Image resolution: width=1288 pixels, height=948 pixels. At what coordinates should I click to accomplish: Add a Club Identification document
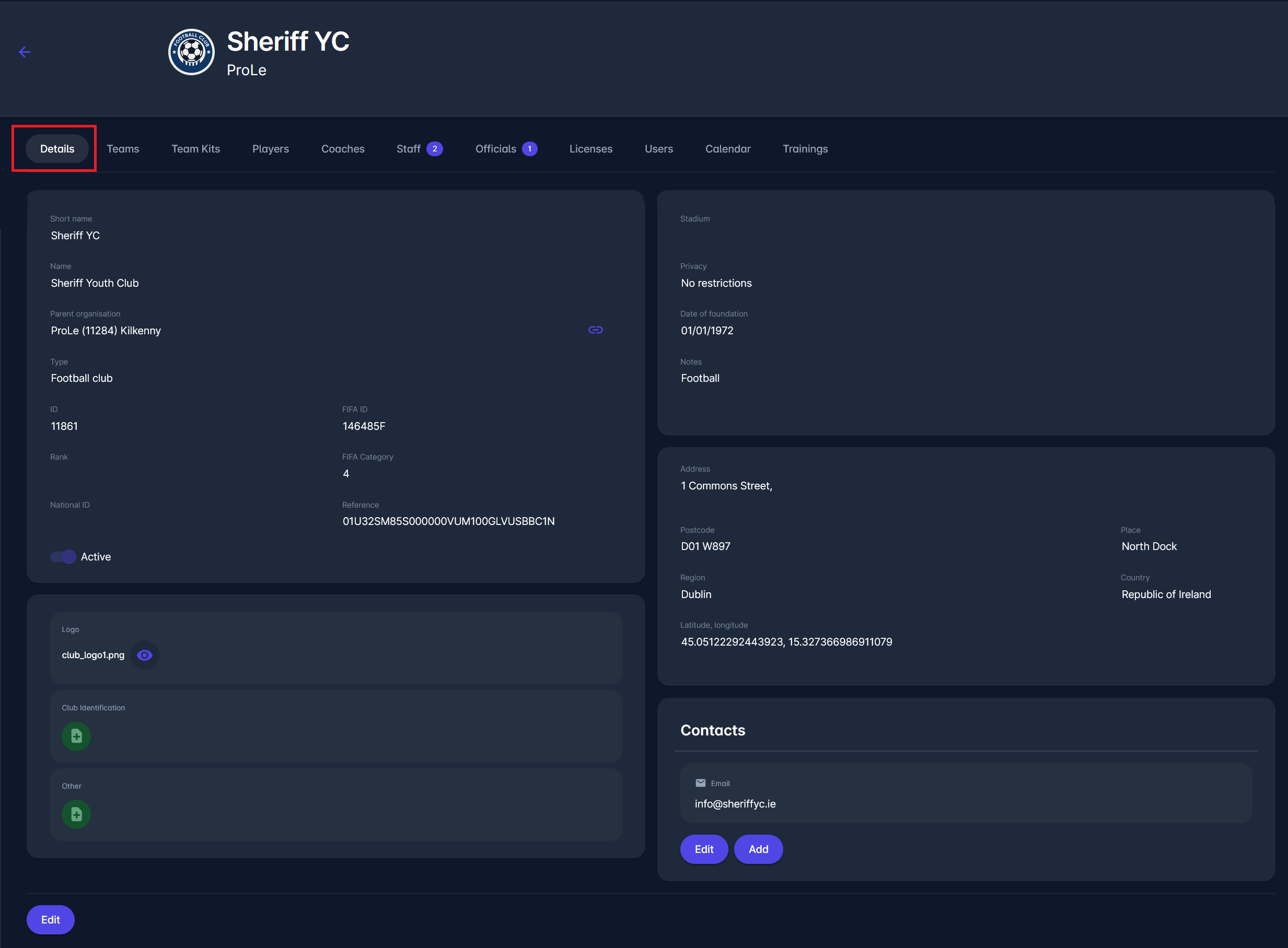(76, 736)
